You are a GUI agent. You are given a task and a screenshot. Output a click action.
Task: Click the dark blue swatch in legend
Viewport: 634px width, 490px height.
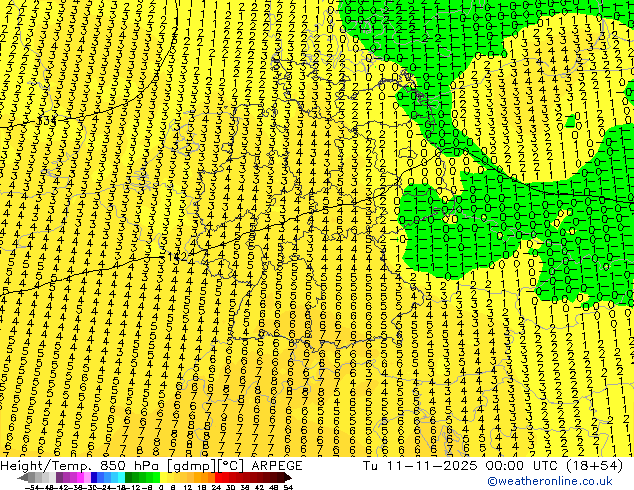94,478
